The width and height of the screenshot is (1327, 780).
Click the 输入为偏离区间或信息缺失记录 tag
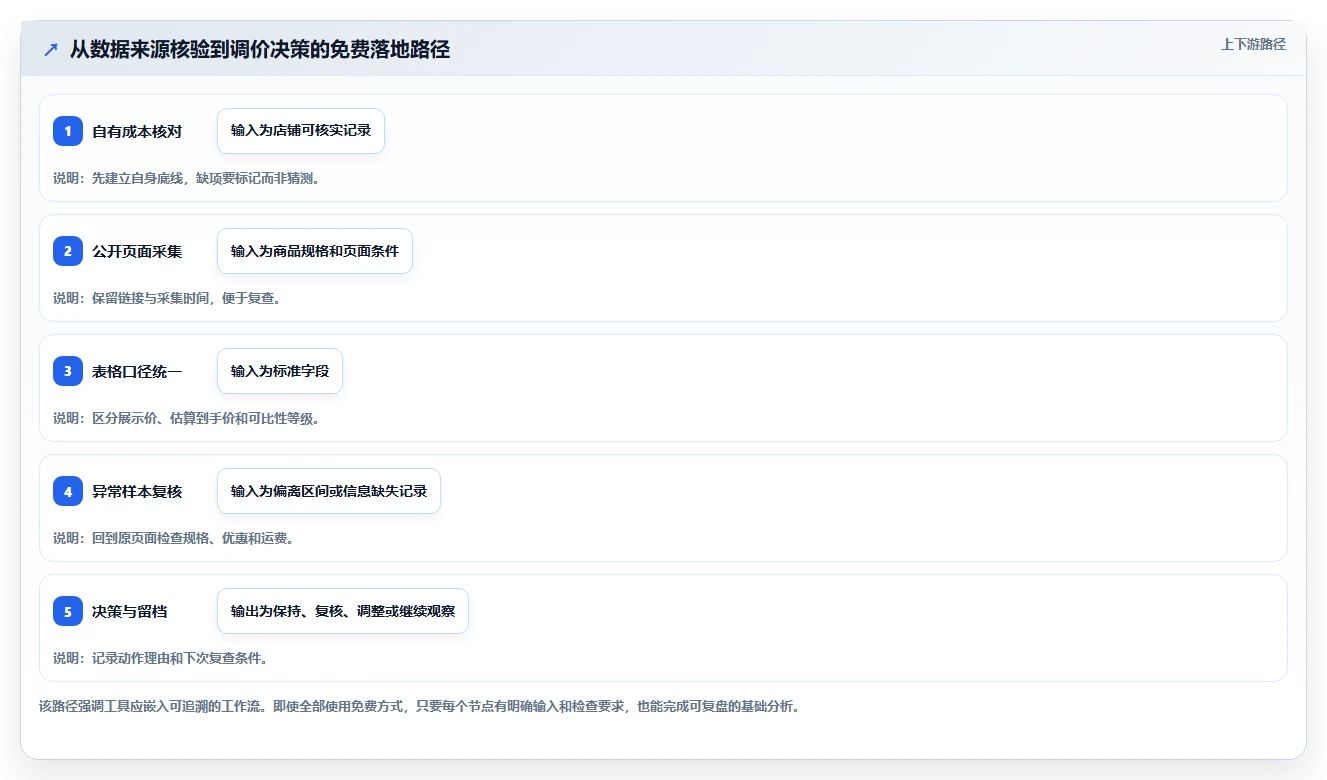(x=329, y=491)
